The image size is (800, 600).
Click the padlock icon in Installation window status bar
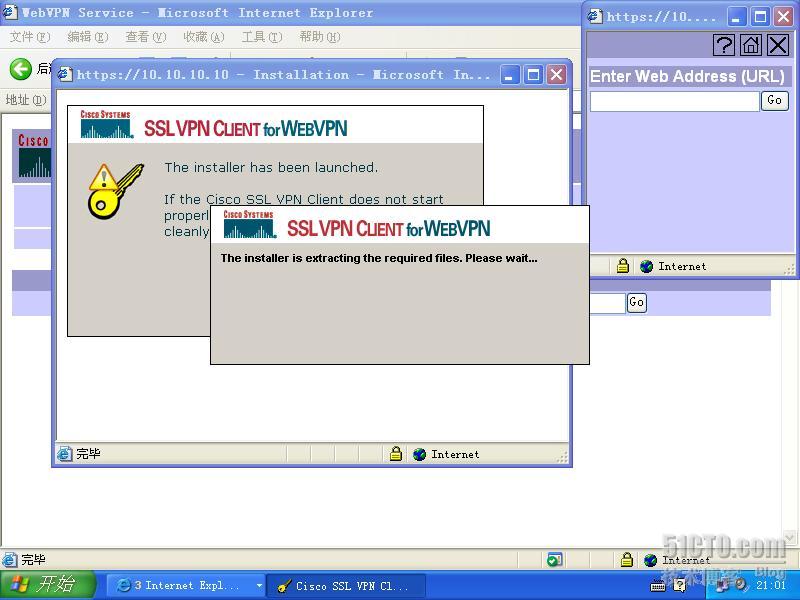(x=395, y=454)
